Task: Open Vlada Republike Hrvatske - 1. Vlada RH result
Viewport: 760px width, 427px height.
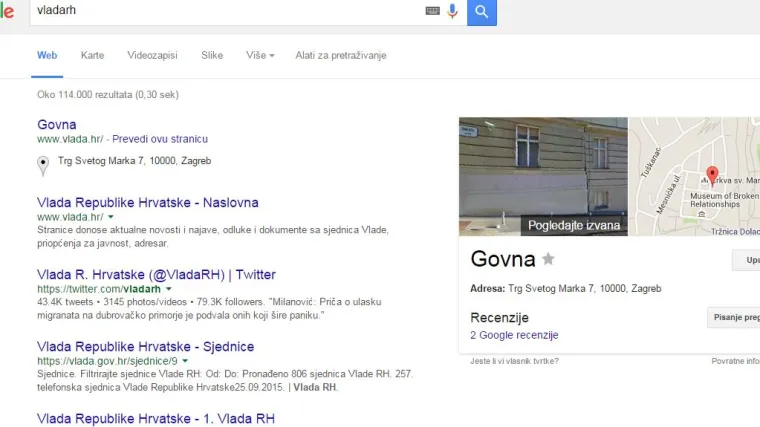Action: click(x=156, y=418)
